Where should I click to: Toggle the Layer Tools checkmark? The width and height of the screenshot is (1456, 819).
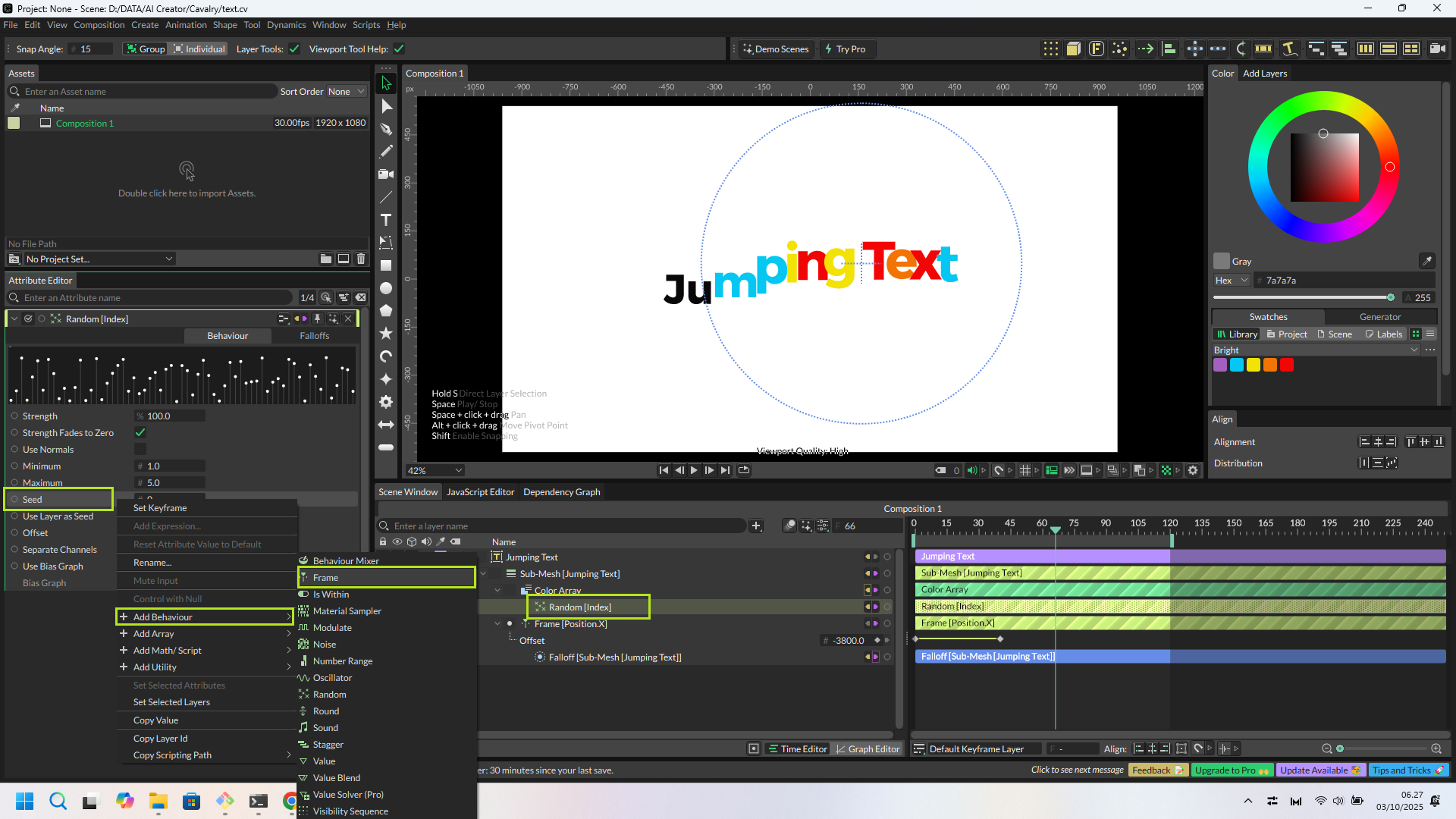click(294, 49)
